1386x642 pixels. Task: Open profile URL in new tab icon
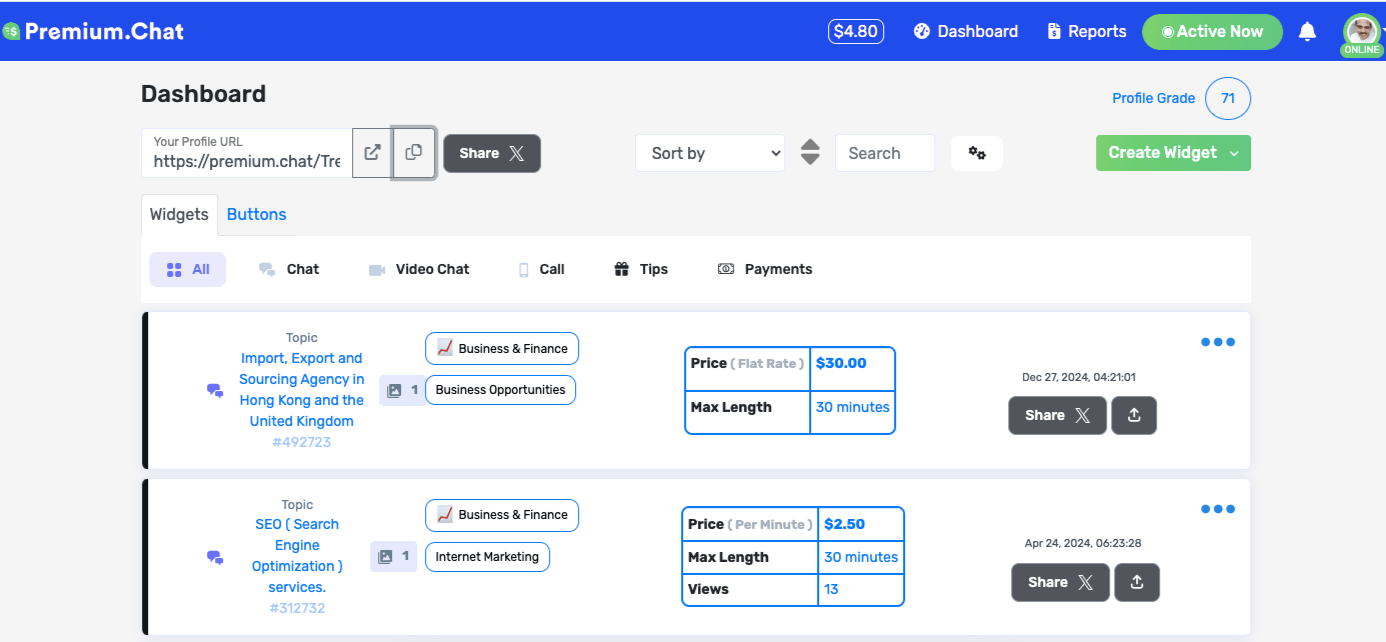(x=372, y=153)
